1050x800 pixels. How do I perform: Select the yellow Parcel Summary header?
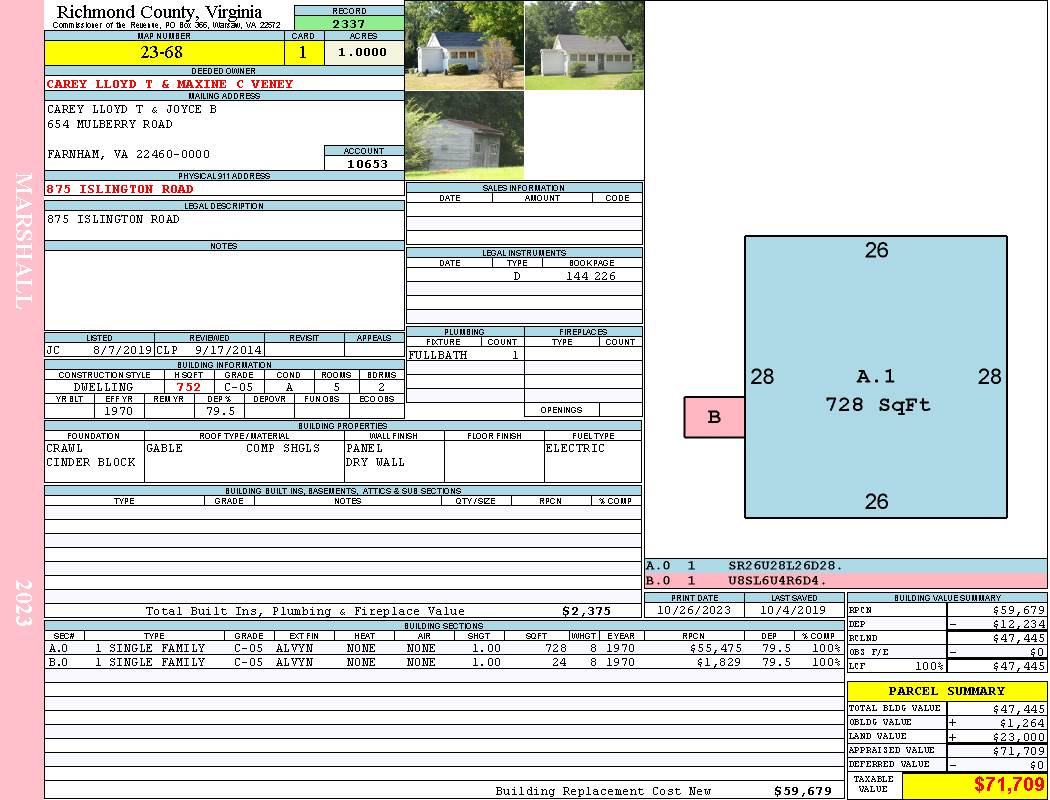tap(946, 691)
